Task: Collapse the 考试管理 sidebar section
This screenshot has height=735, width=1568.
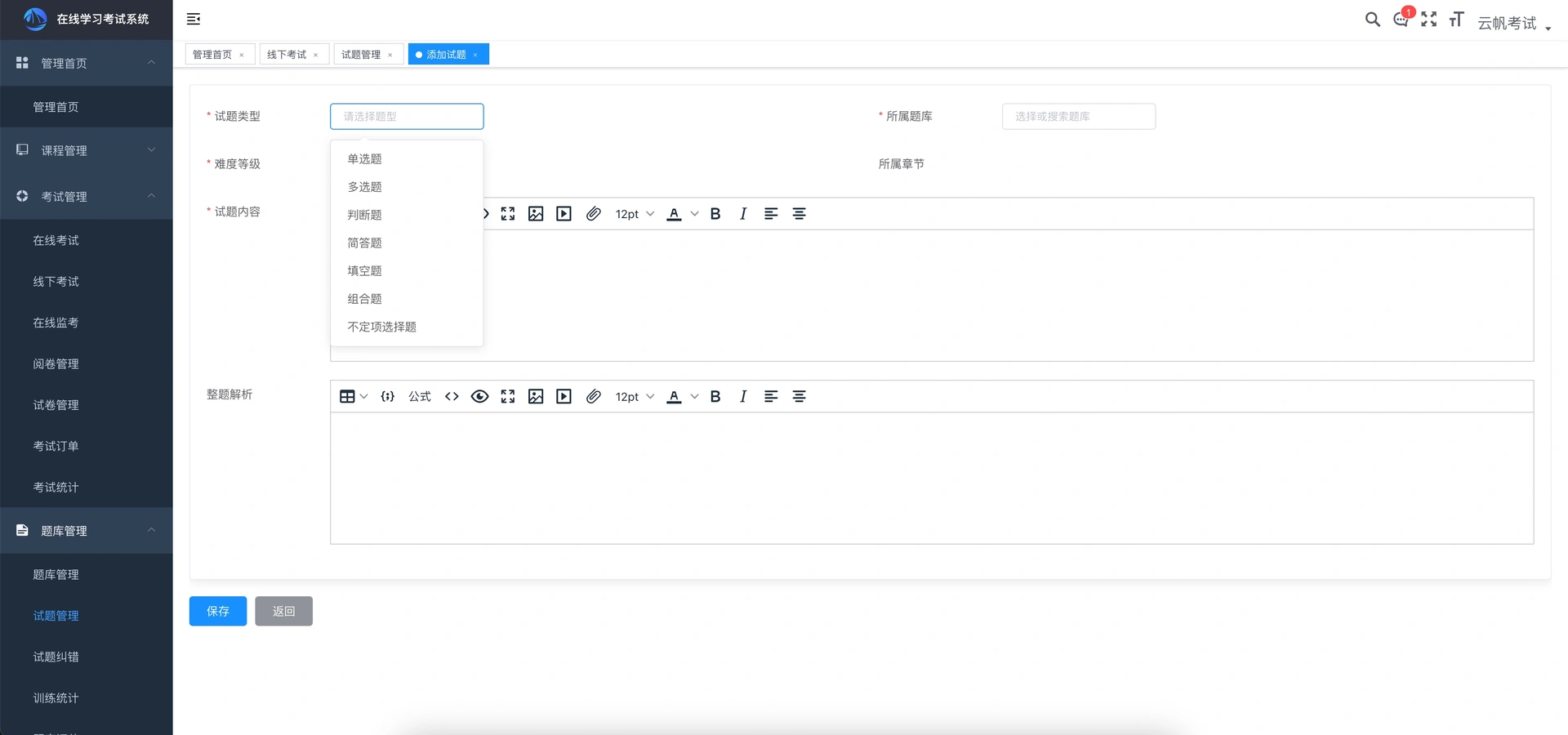Action: (87, 196)
